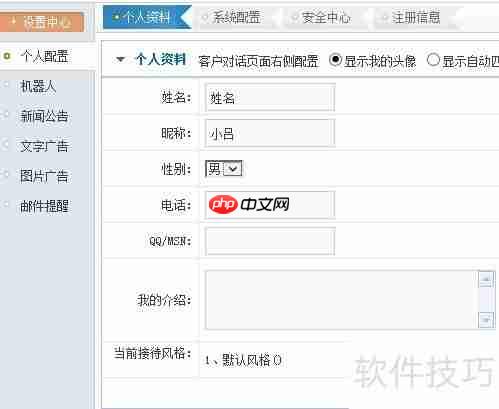Switch to the 安全中心 tab

pyautogui.click(x=326, y=17)
